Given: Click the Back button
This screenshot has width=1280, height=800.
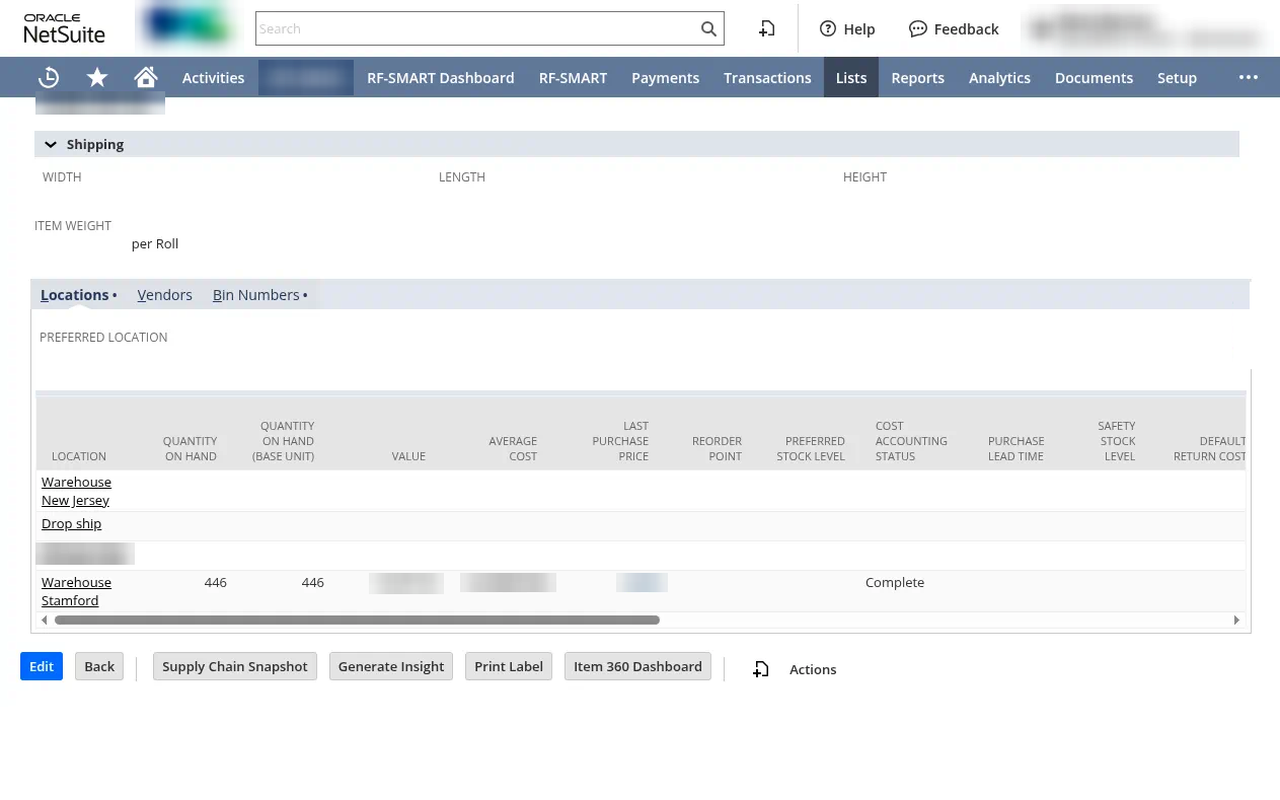Looking at the screenshot, I should click(99, 666).
